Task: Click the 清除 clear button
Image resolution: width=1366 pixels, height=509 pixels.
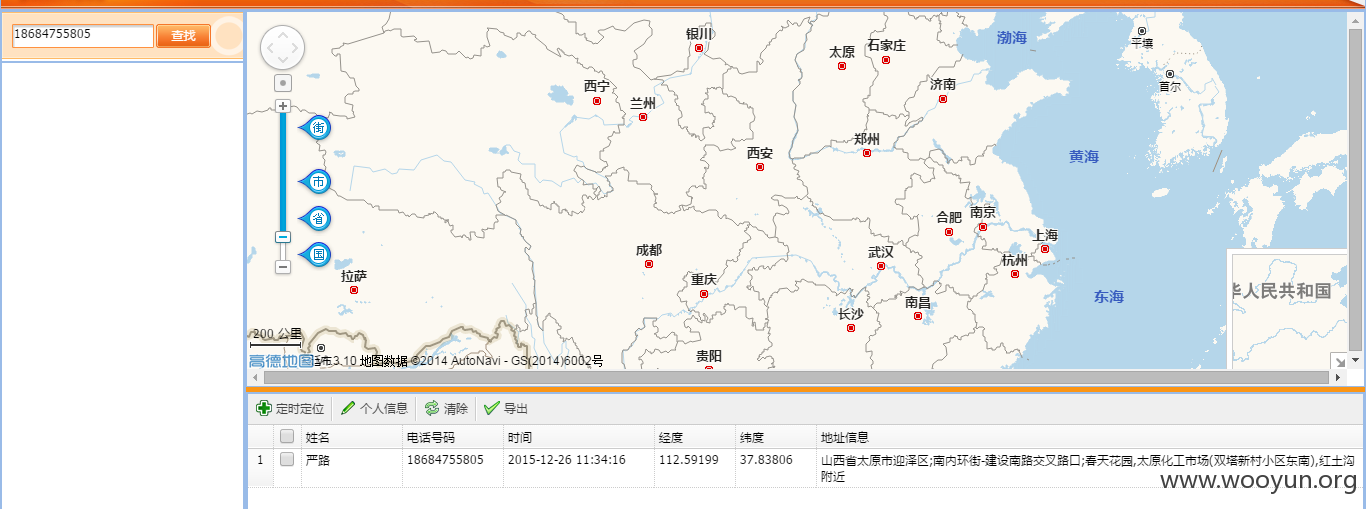Action: point(446,409)
